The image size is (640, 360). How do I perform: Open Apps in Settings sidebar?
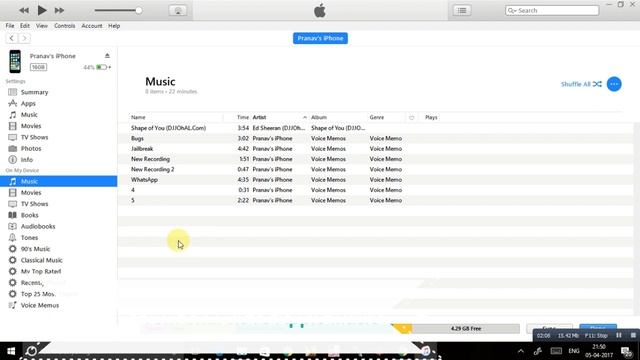tap(28, 104)
